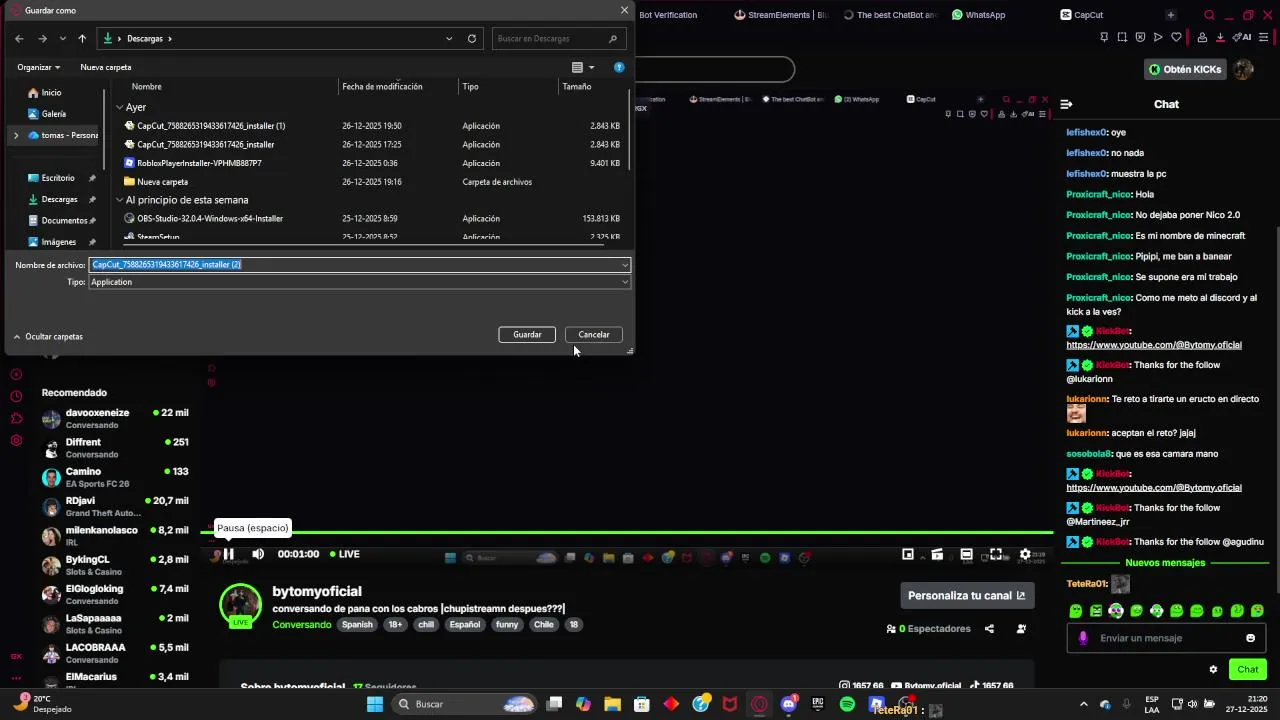
Task: Open emoji picker in chat input
Action: (1250, 638)
